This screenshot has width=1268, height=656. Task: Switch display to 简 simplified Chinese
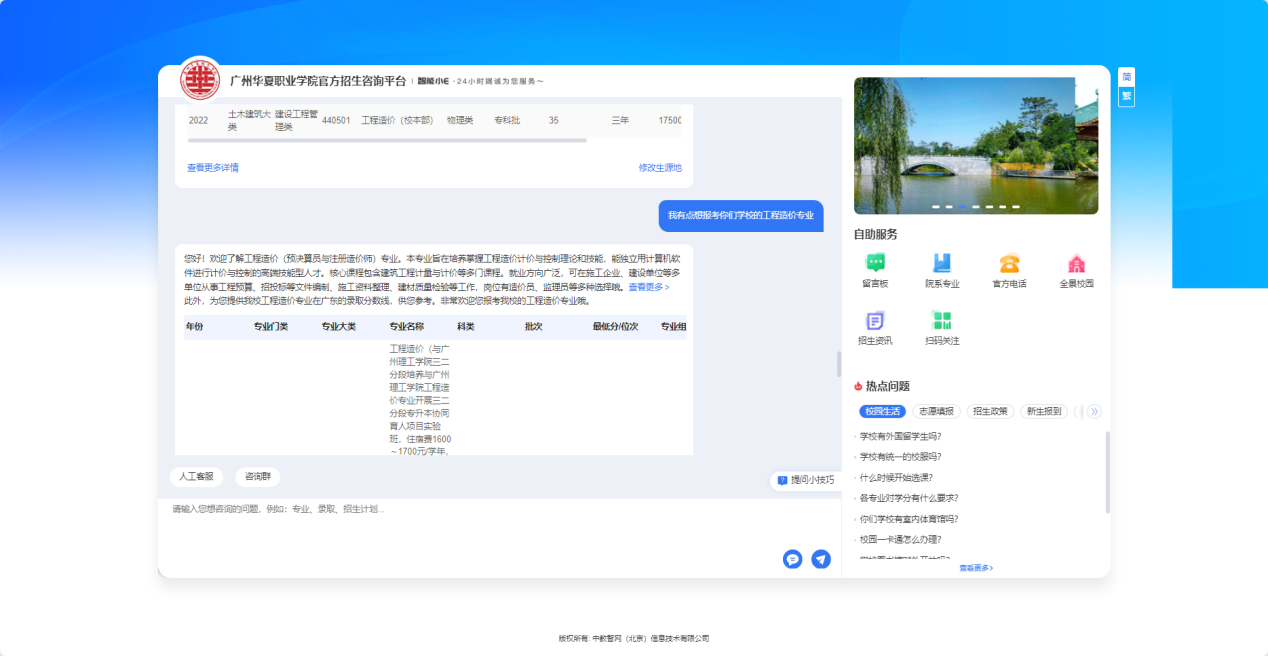point(1126,75)
